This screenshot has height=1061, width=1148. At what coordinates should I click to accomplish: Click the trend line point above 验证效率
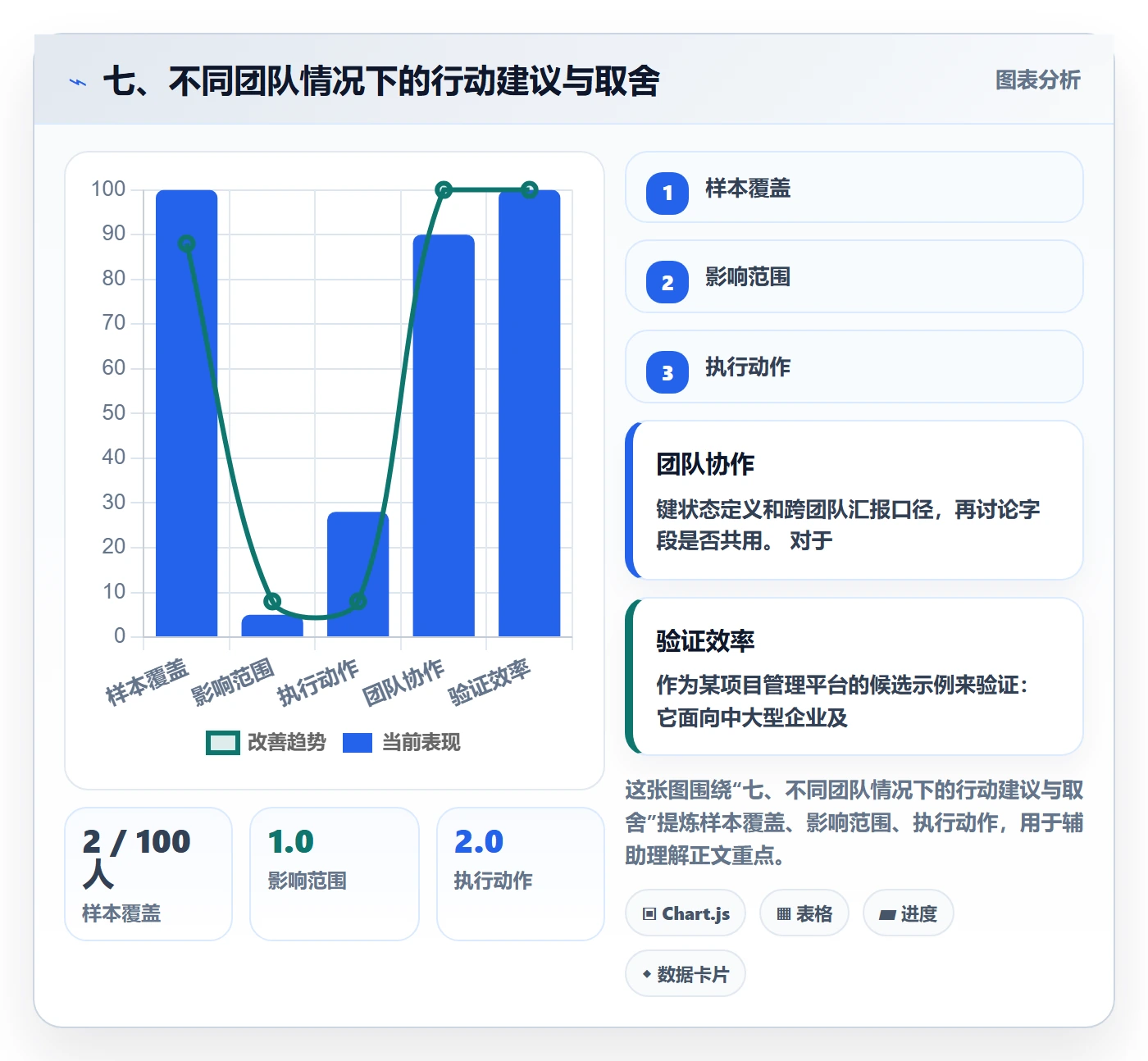pos(530,190)
